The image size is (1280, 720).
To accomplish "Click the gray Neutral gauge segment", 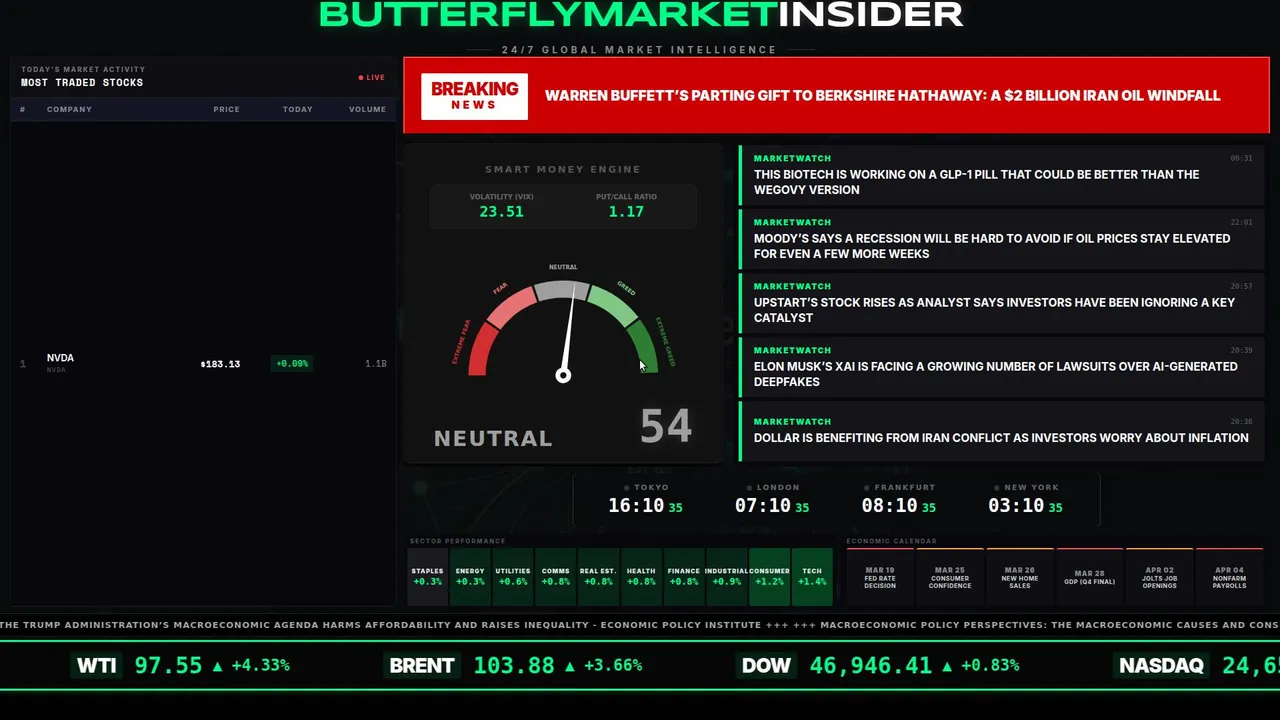I will [562, 290].
